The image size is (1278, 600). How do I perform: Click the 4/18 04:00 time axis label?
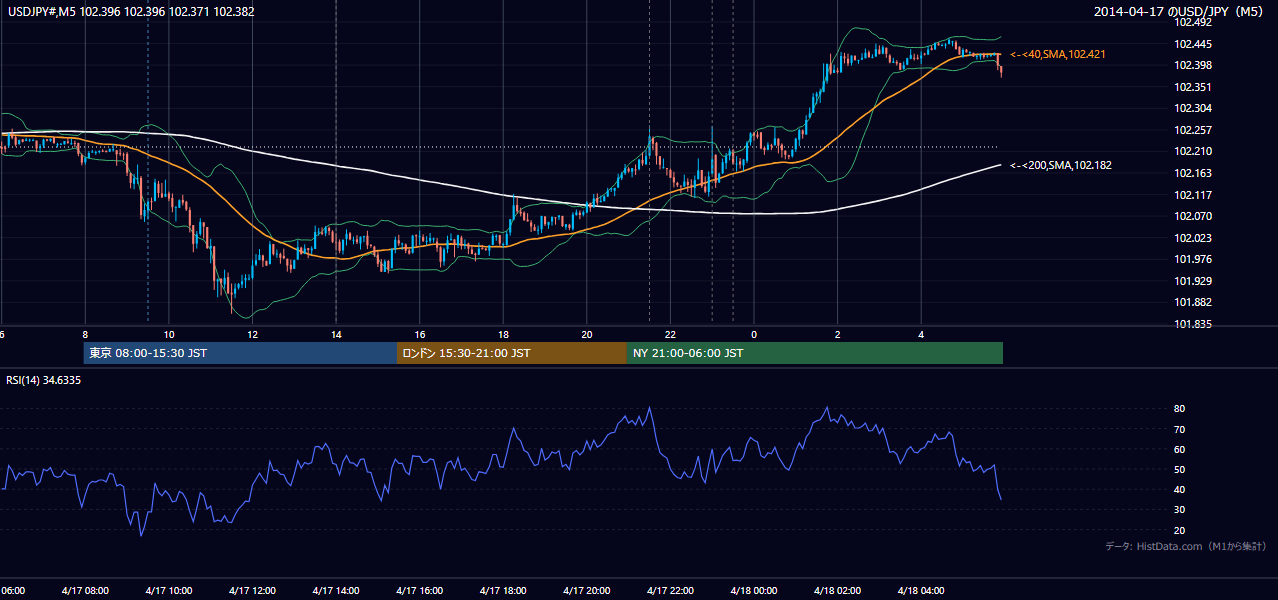(921, 590)
